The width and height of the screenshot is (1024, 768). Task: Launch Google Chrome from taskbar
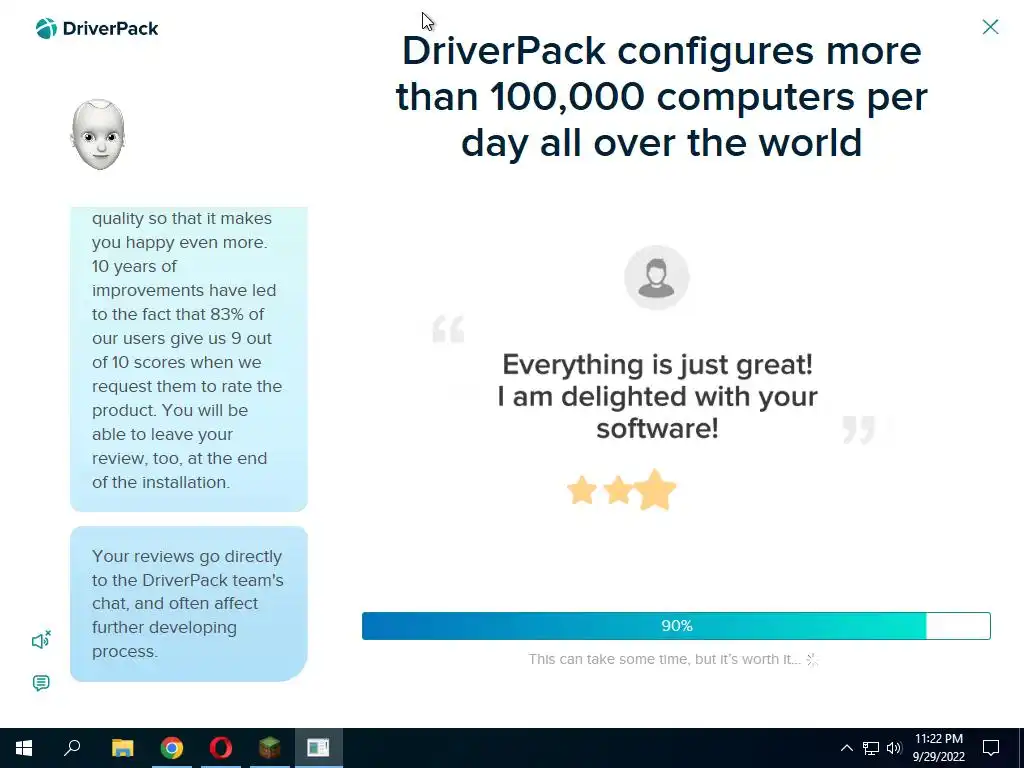coord(172,748)
